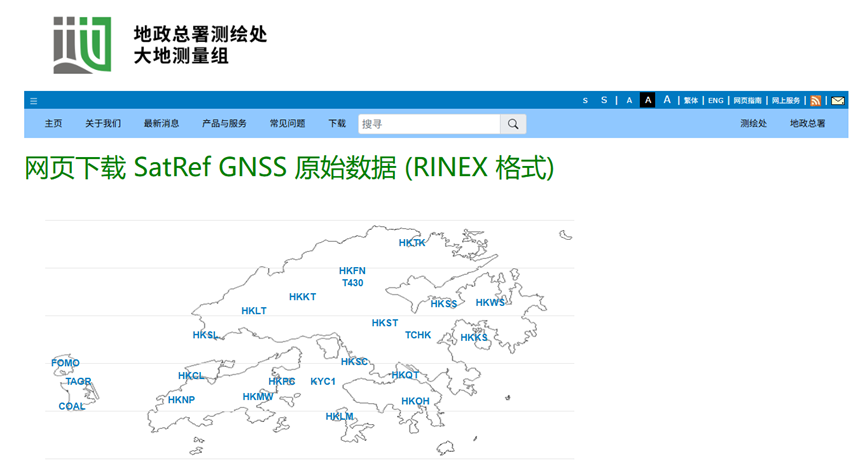Open the RSS feed icon
This screenshot has width=865, height=470.
(816, 100)
